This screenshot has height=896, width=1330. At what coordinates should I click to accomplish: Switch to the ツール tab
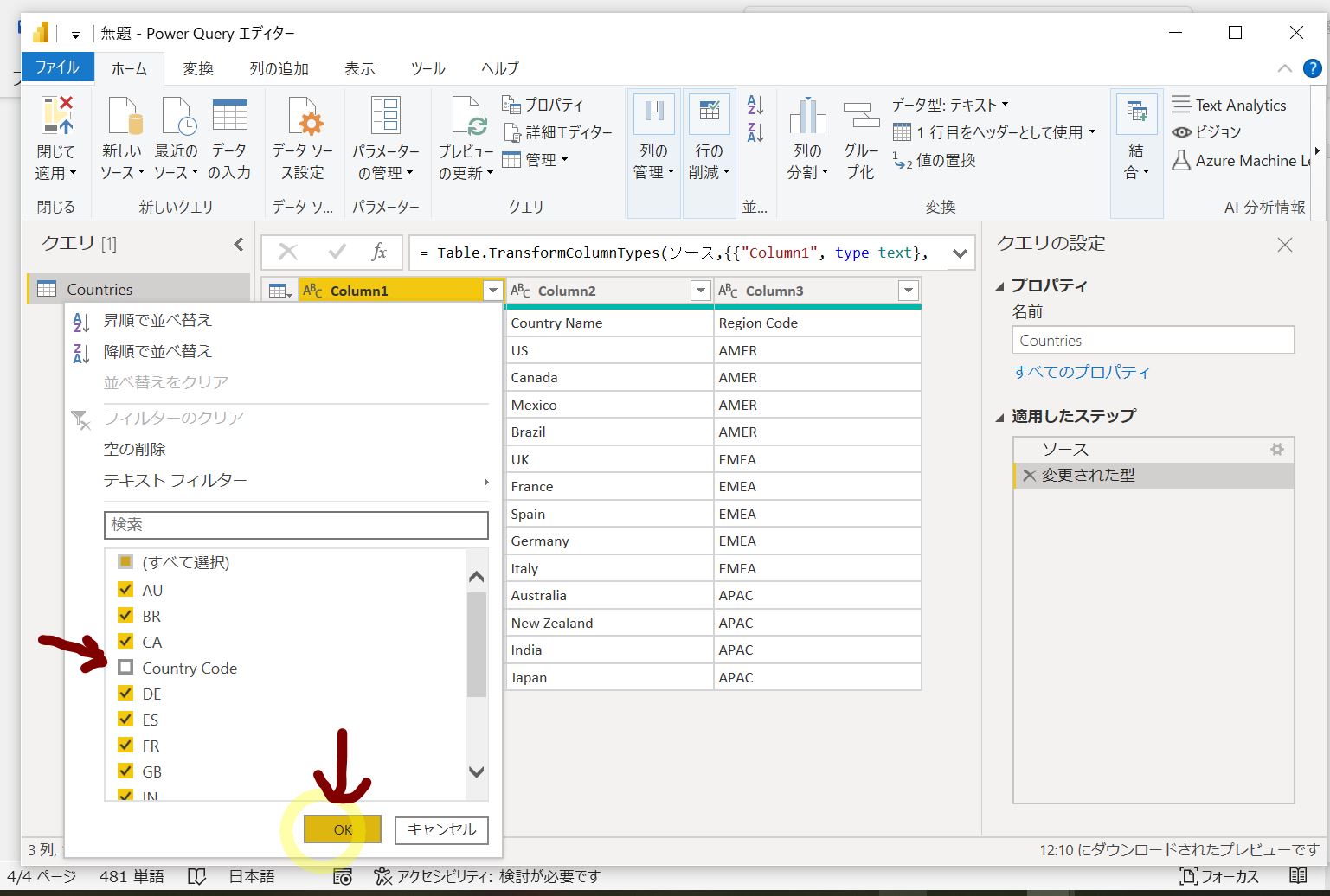(427, 68)
